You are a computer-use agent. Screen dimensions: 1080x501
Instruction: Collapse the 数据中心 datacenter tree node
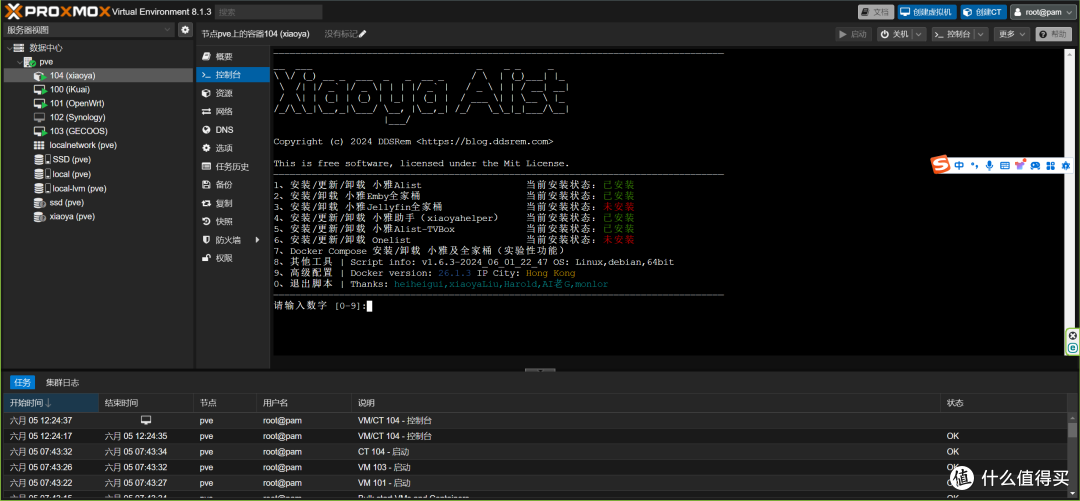[9, 47]
